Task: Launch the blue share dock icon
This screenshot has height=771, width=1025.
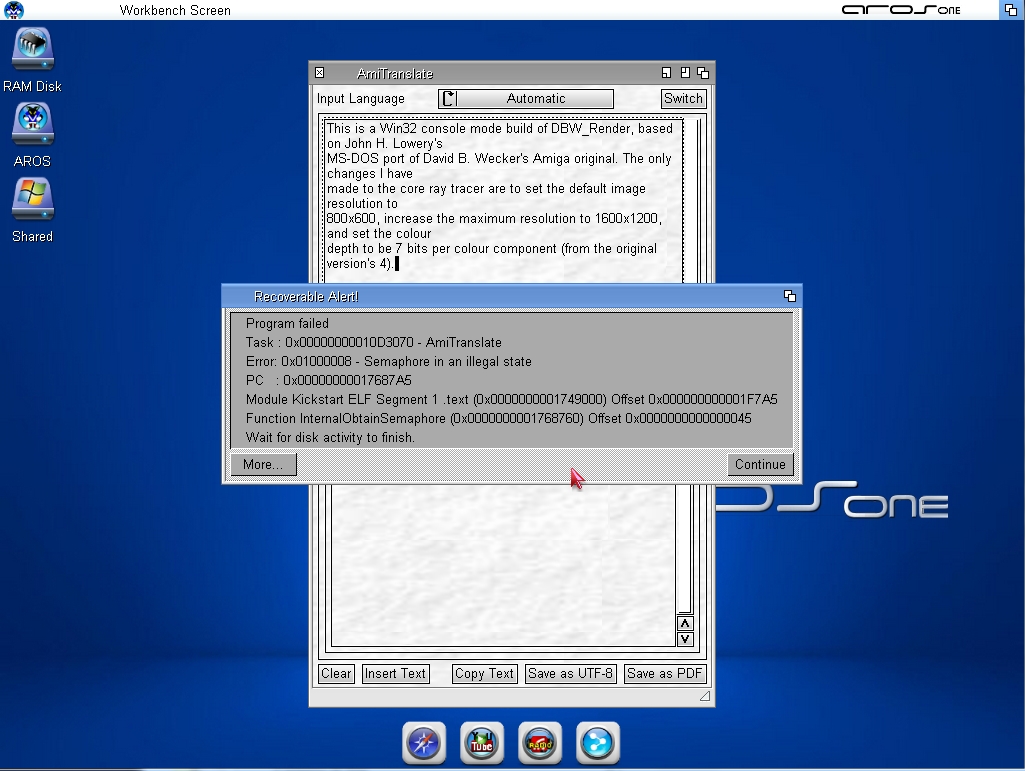Action: tap(597, 743)
